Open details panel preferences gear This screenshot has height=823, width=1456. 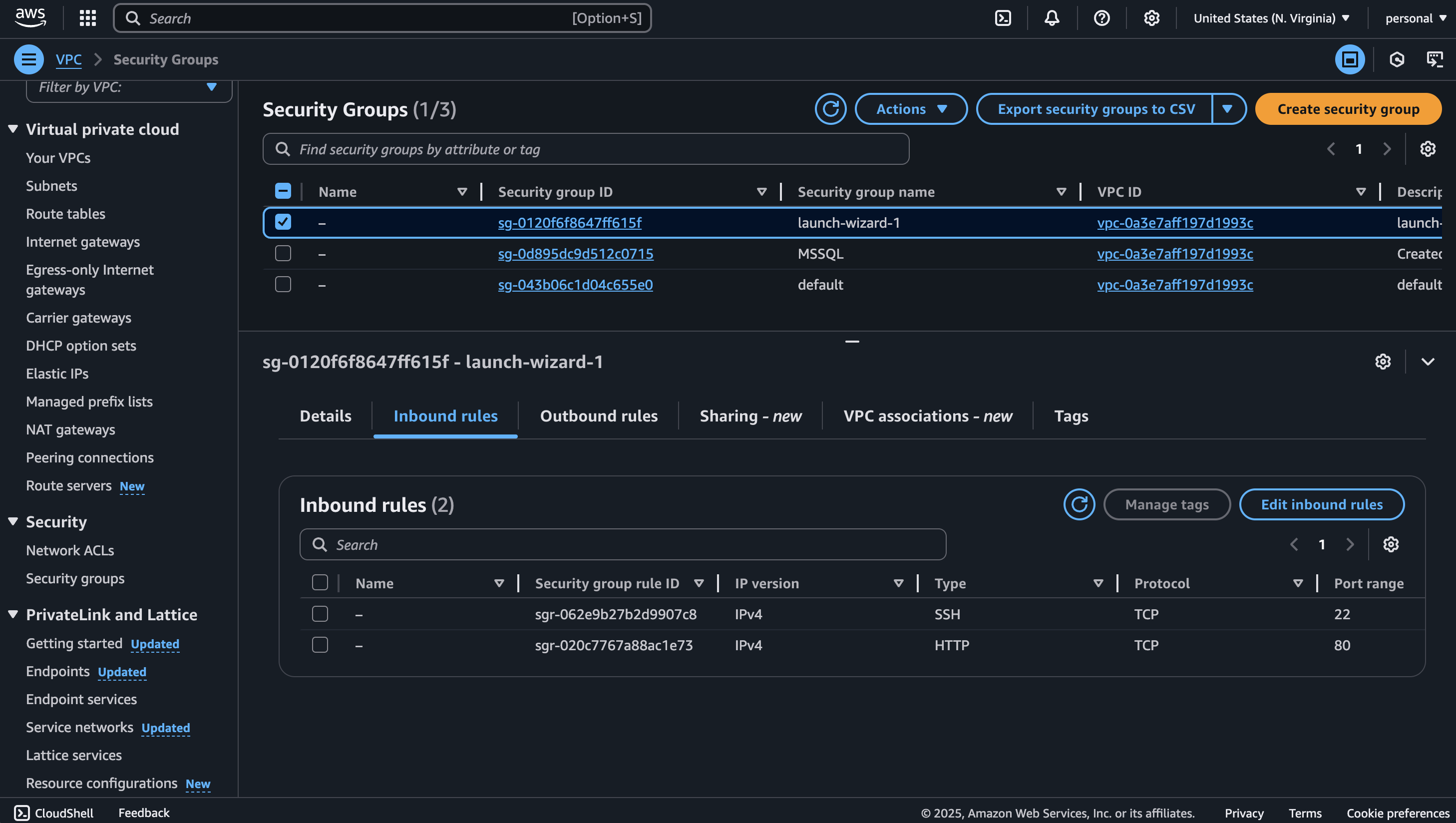tap(1383, 362)
